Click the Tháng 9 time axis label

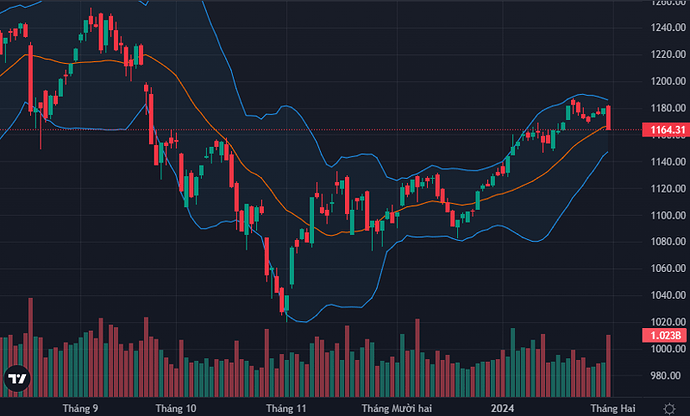pyautogui.click(x=80, y=408)
